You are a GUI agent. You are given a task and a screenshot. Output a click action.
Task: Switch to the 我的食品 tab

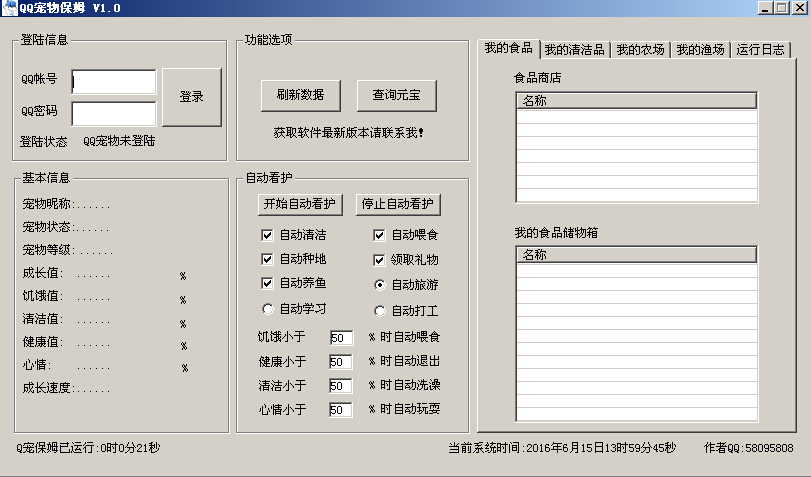(x=508, y=48)
